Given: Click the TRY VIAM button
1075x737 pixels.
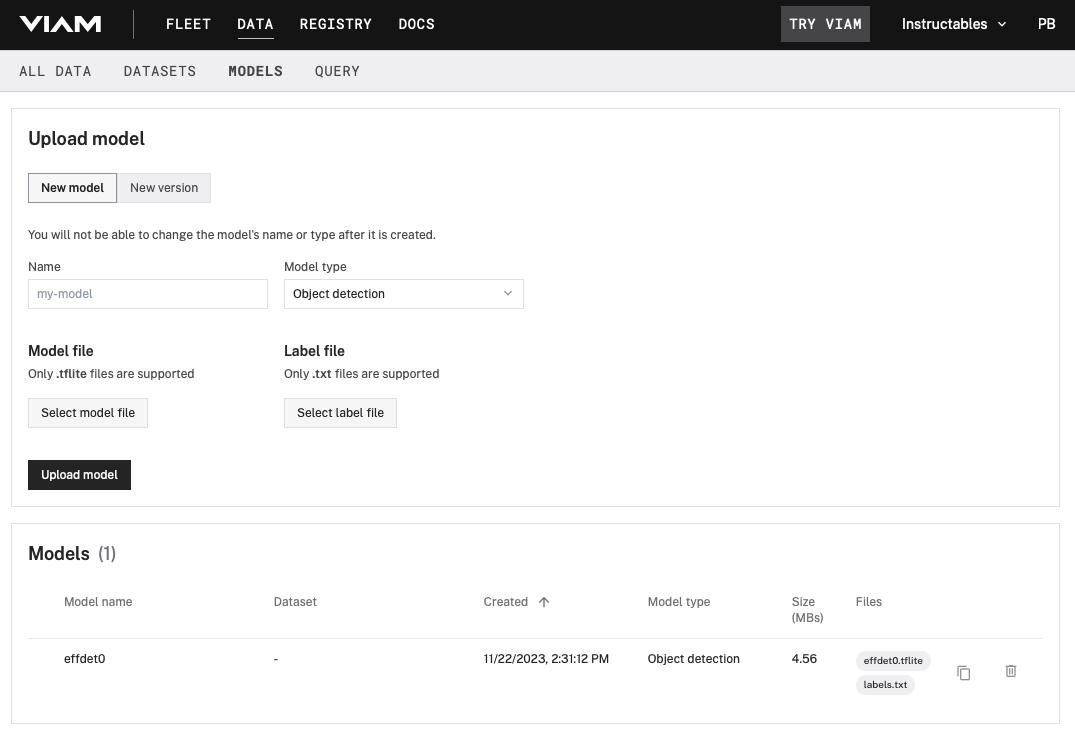Looking at the screenshot, I should click(825, 24).
